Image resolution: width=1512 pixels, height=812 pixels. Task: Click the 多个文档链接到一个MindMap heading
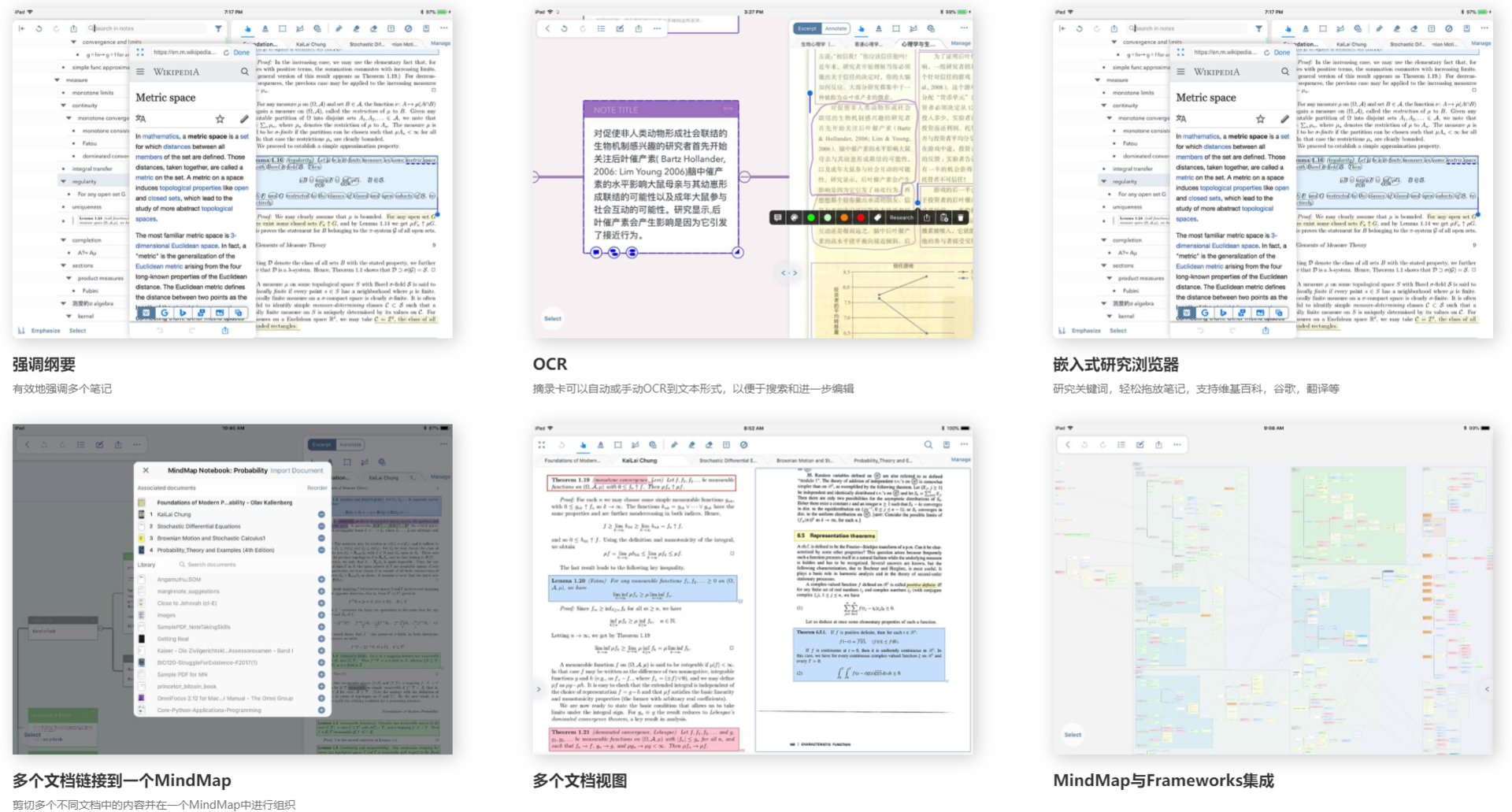[122, 780]
